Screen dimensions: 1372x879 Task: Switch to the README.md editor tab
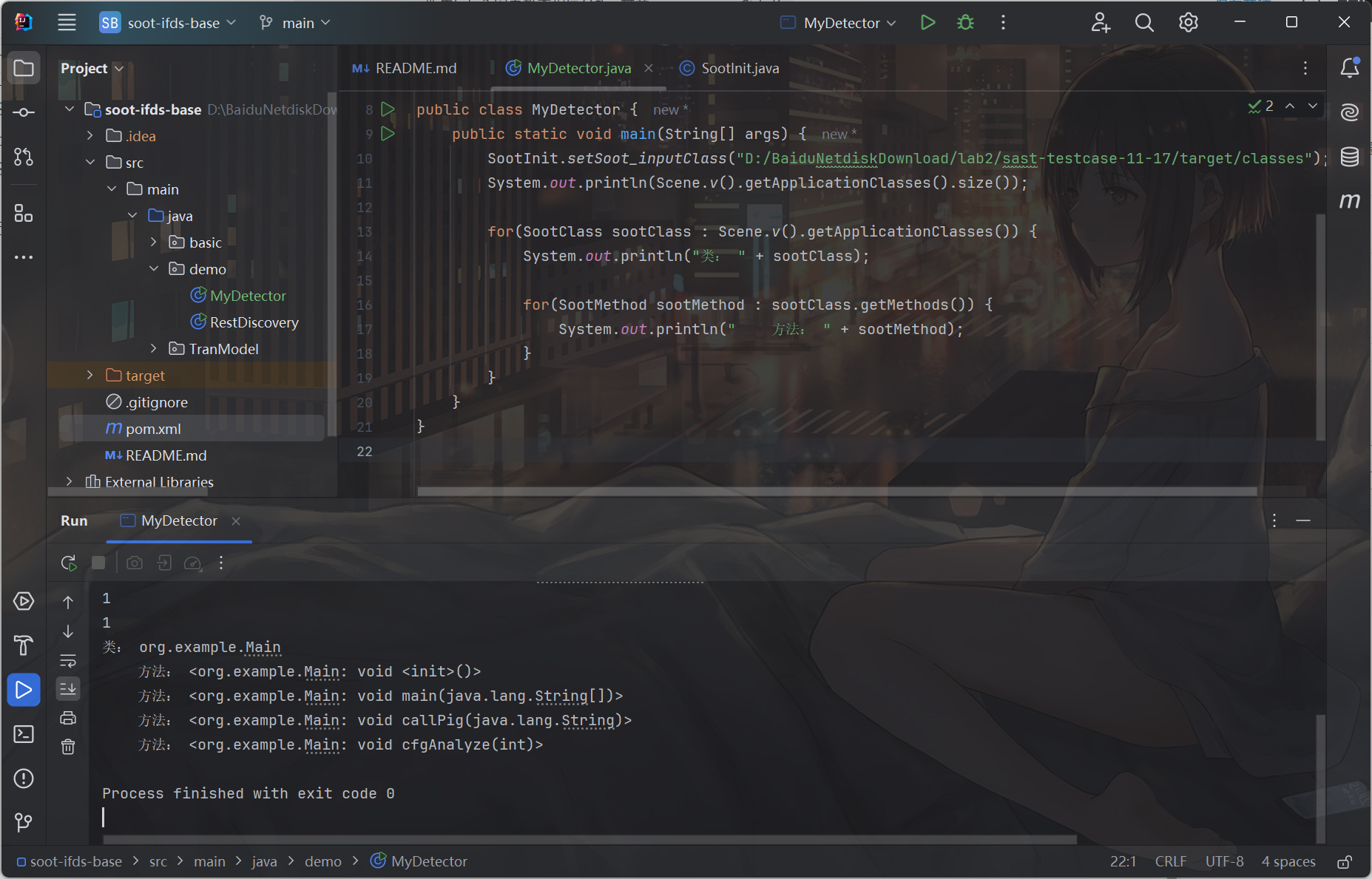click(x=415, y=68)
